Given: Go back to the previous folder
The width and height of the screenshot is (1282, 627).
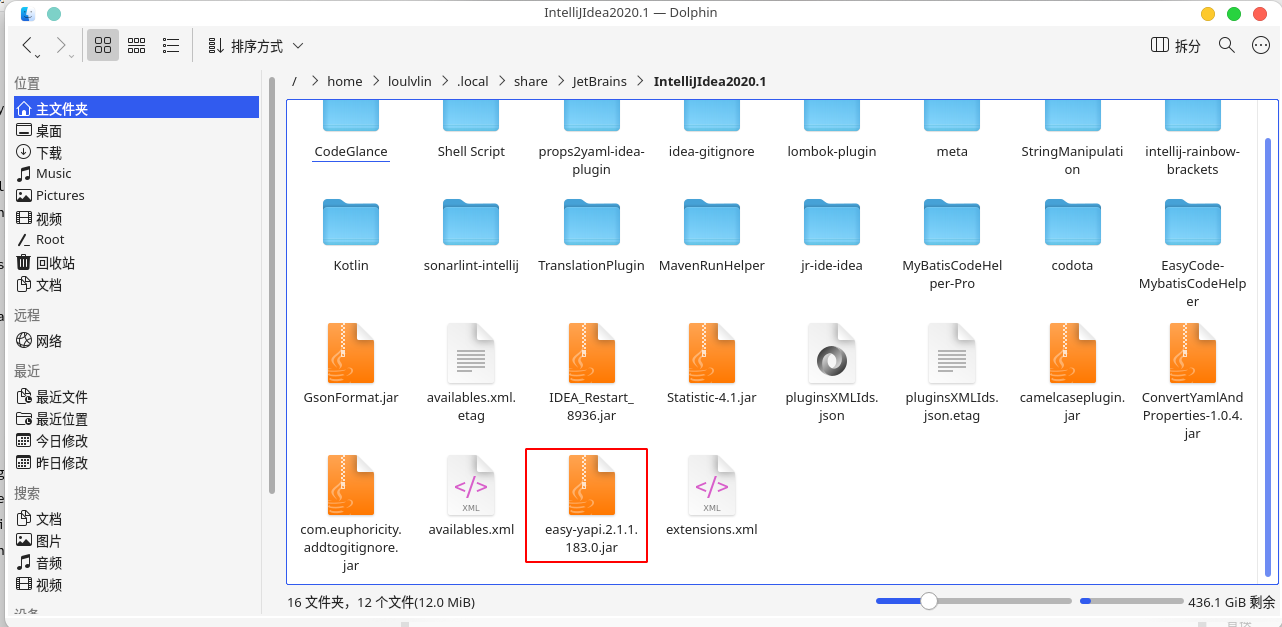Looking at the screenshot, I should pyautogui.click(x=30, y=45).
